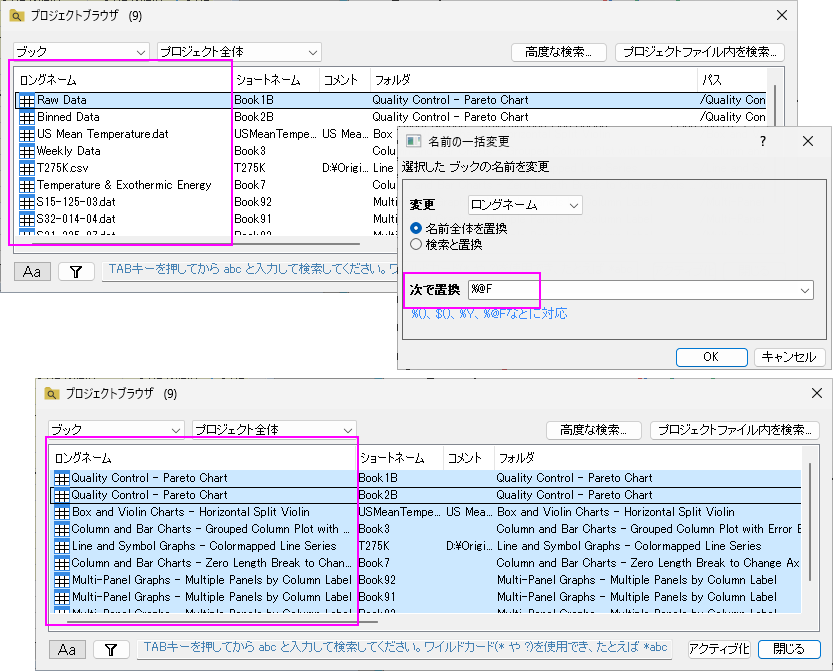Click プロジェクトファイル内を検索 in bottom browser

click(x=735, y=430)
